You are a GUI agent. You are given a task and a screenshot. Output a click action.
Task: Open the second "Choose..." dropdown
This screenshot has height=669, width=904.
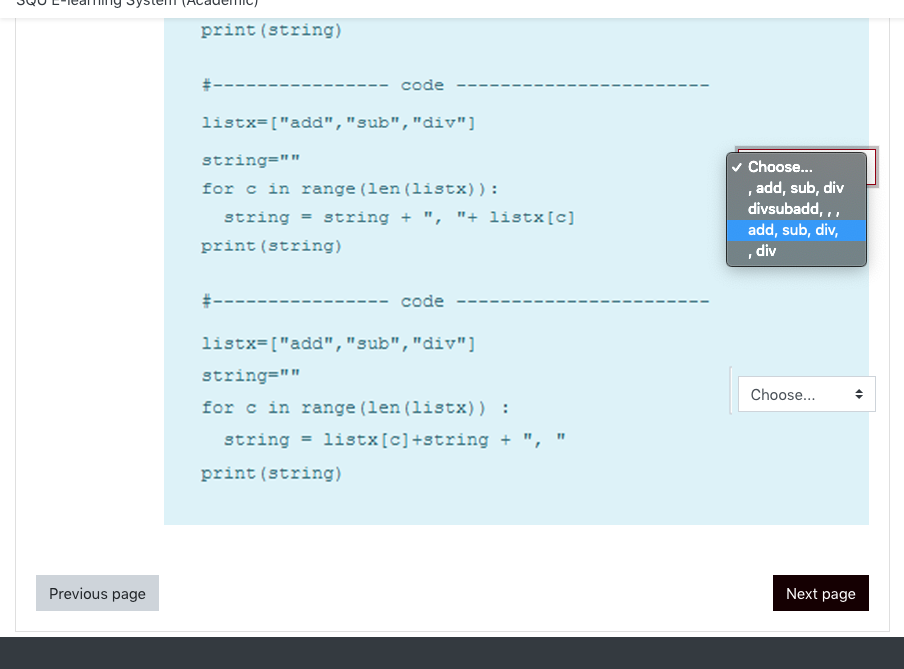pyautogui.click(x=806, y=394)
